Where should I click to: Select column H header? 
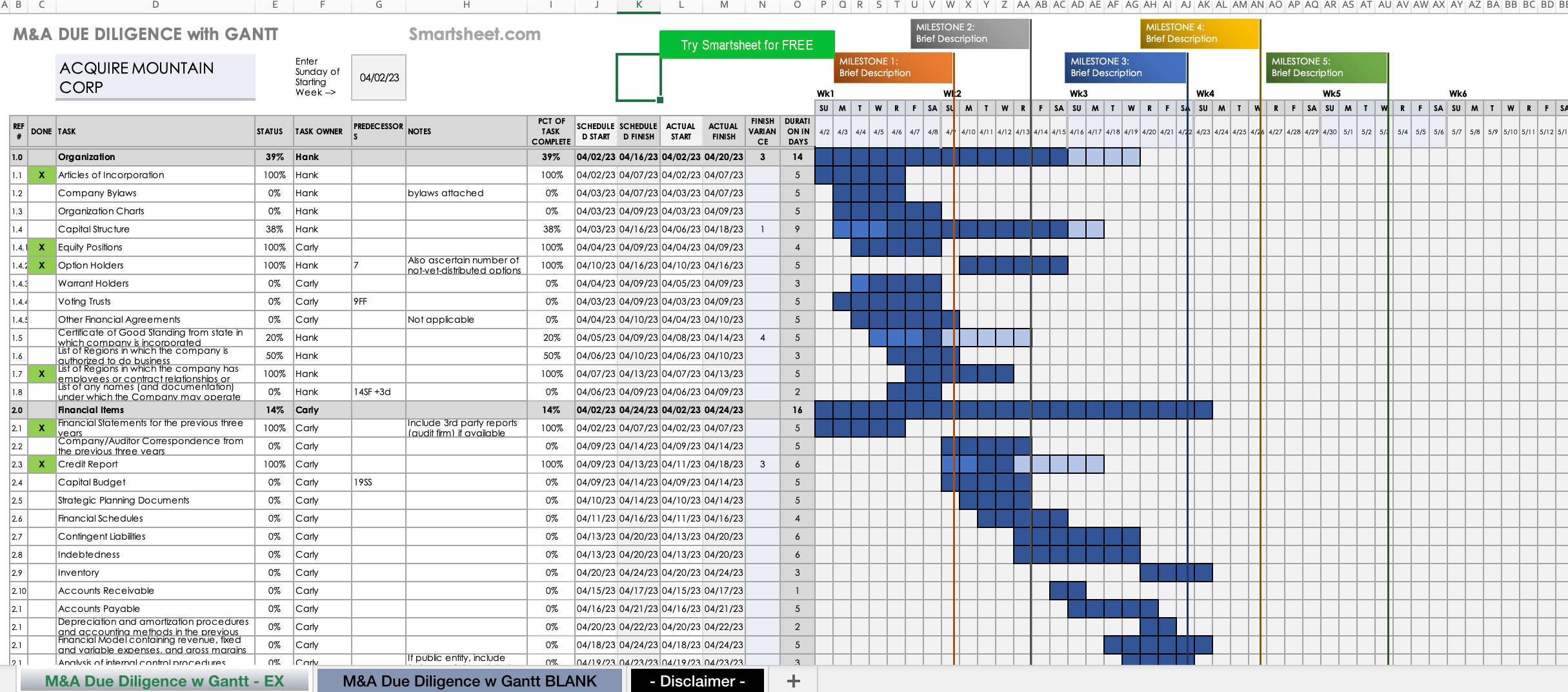coord(467,5)
